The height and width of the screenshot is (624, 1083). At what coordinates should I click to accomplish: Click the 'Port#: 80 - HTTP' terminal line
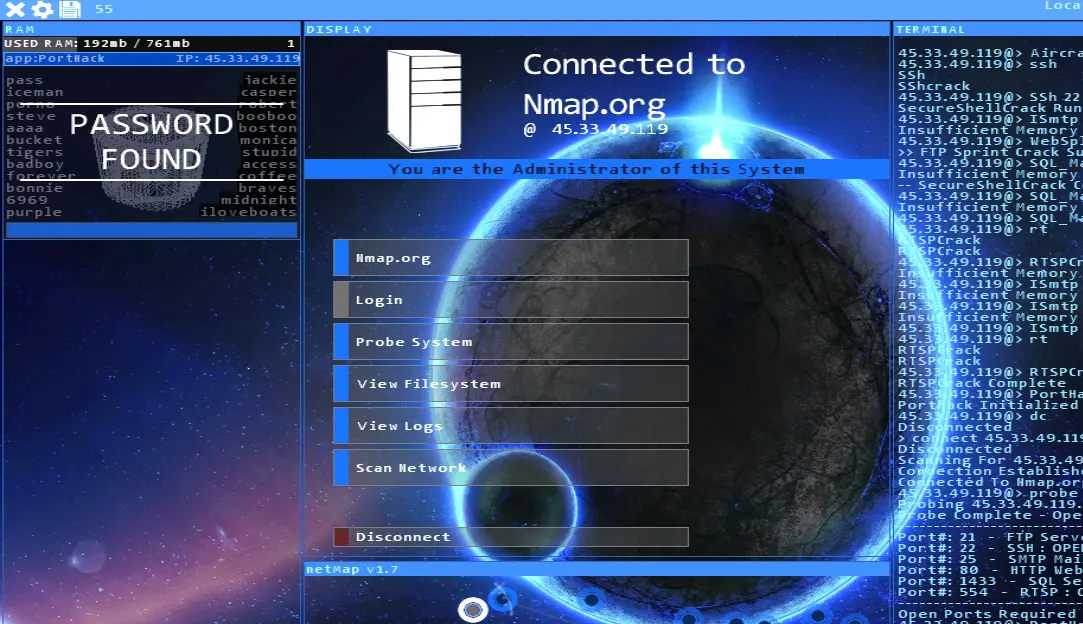[x=990, y=570]
